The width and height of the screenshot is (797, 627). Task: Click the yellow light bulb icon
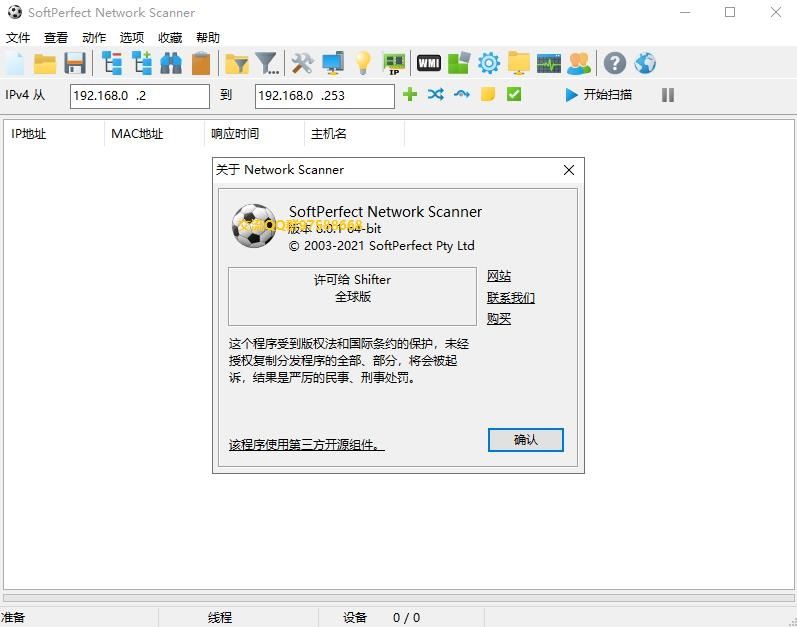tap(363, 64)
